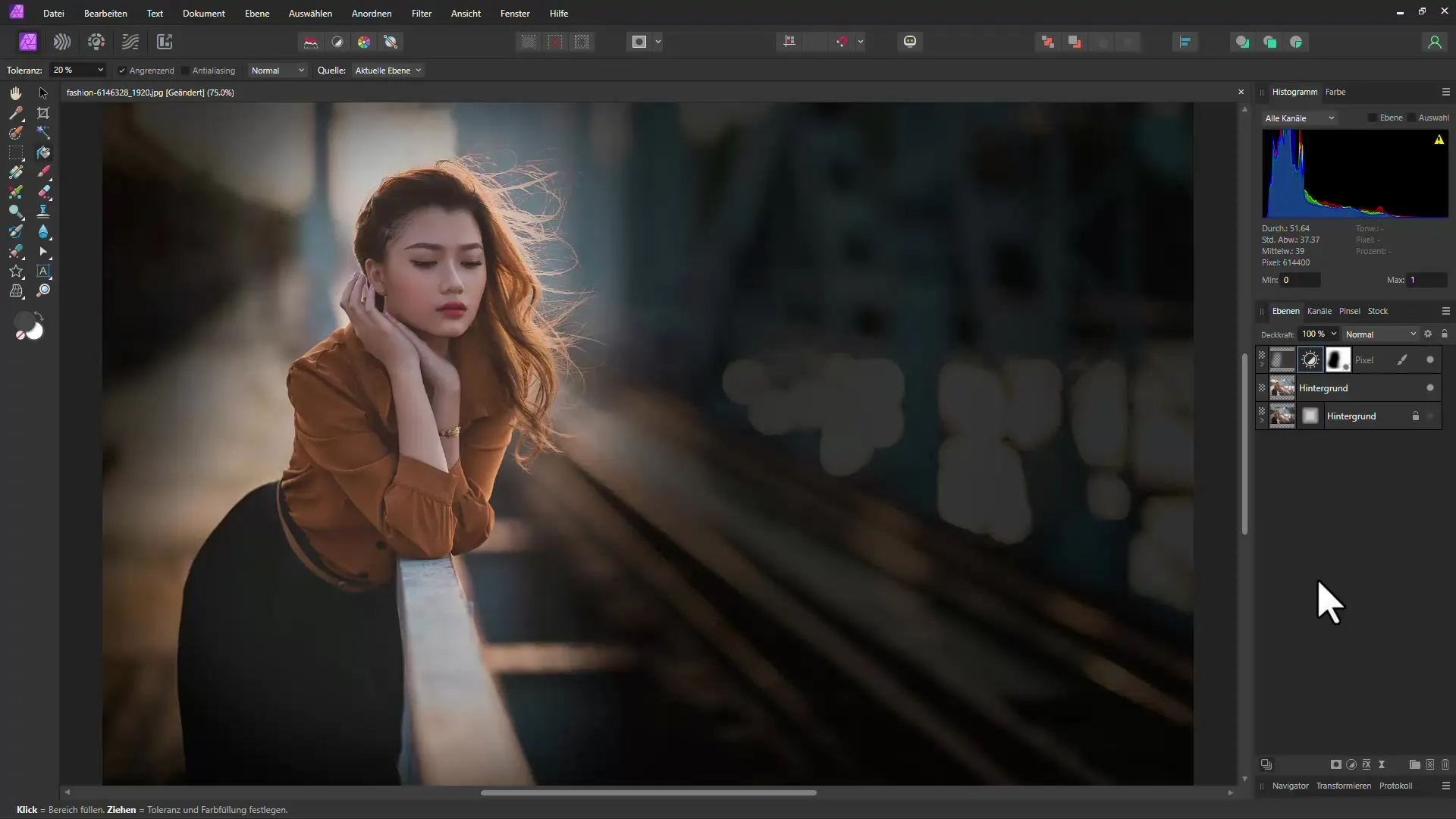Select the Frame Text tool
The width and height of the screenshot is (1456, 819).
pyautogui.click(x=43, y=271)
